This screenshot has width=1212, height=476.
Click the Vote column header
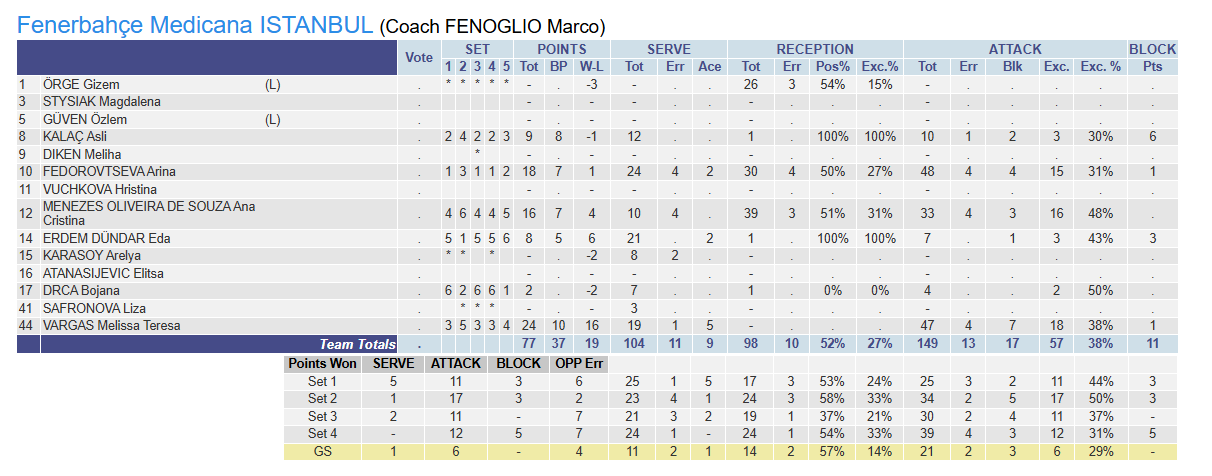point(419,57)
